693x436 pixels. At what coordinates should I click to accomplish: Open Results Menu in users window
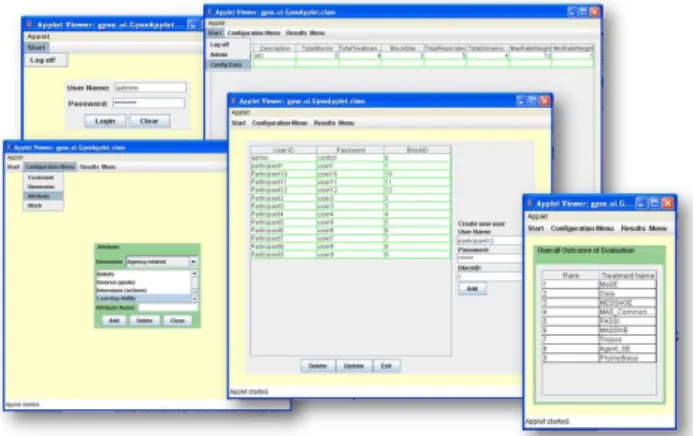coord(334,123)
